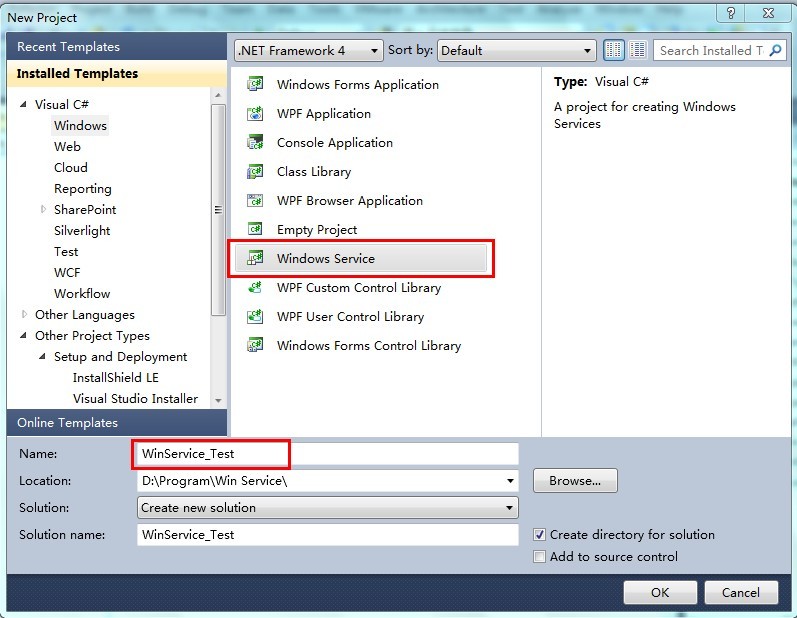Select InstallShield LE in tree
797x618 pixels.
click(115, 378)
